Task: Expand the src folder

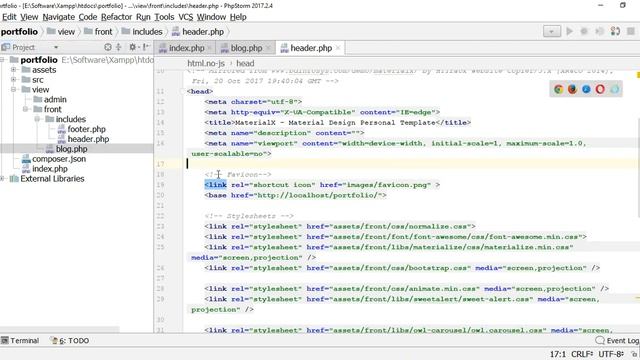Action: coord(14,80)
